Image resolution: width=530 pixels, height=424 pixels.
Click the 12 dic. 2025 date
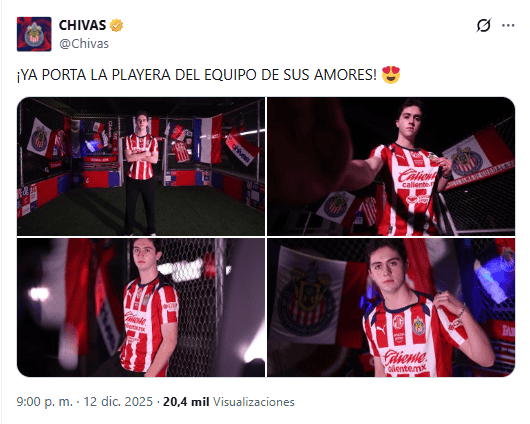pos(118,402)
